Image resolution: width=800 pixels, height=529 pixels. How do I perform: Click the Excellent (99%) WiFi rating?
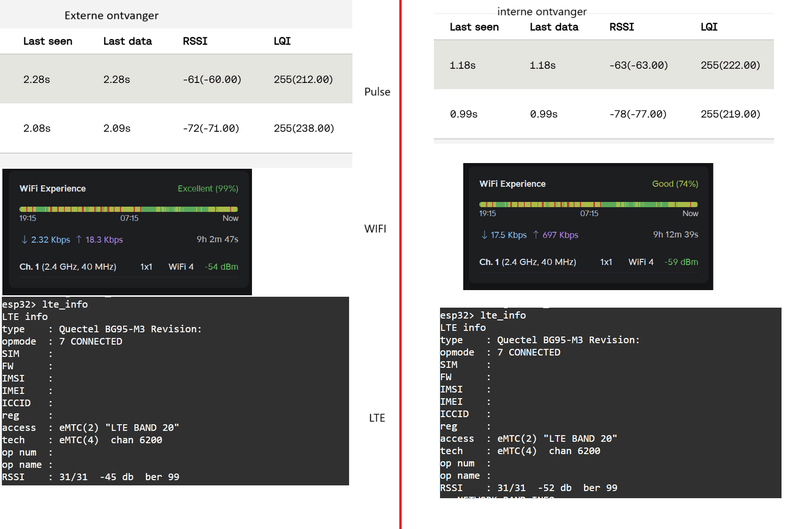[208, 189]
